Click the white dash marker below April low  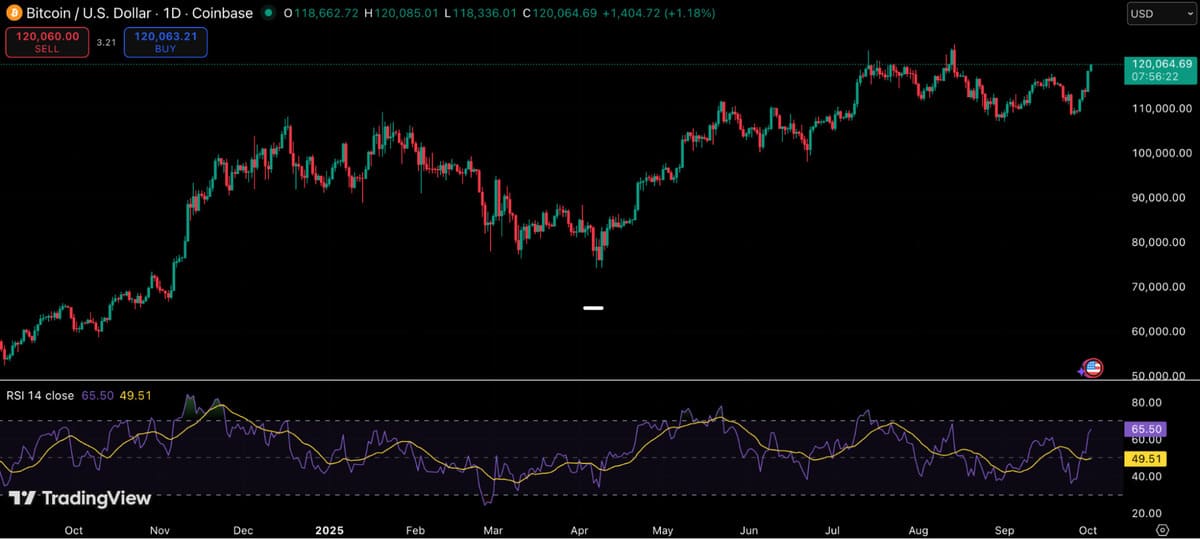(x=593, y=308)
